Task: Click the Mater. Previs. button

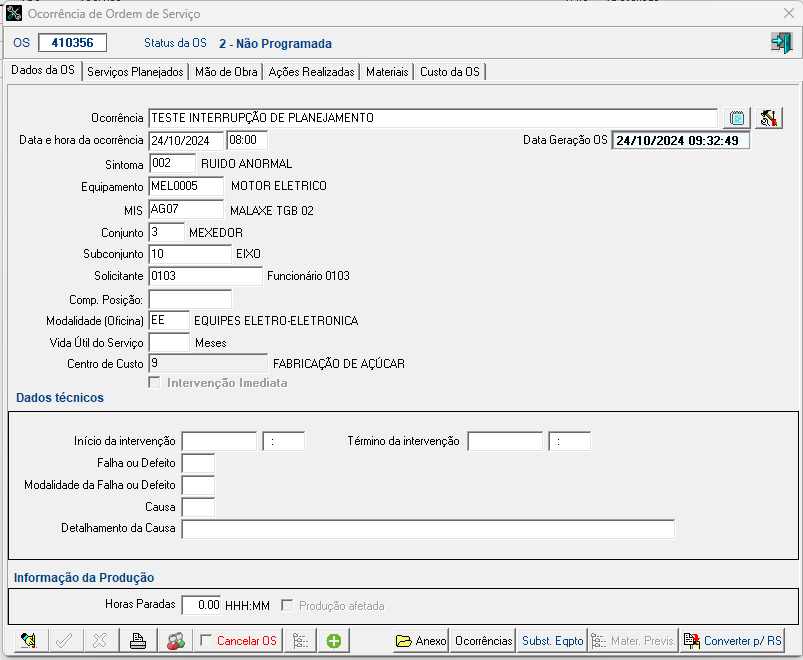Action: click(633, 641)
